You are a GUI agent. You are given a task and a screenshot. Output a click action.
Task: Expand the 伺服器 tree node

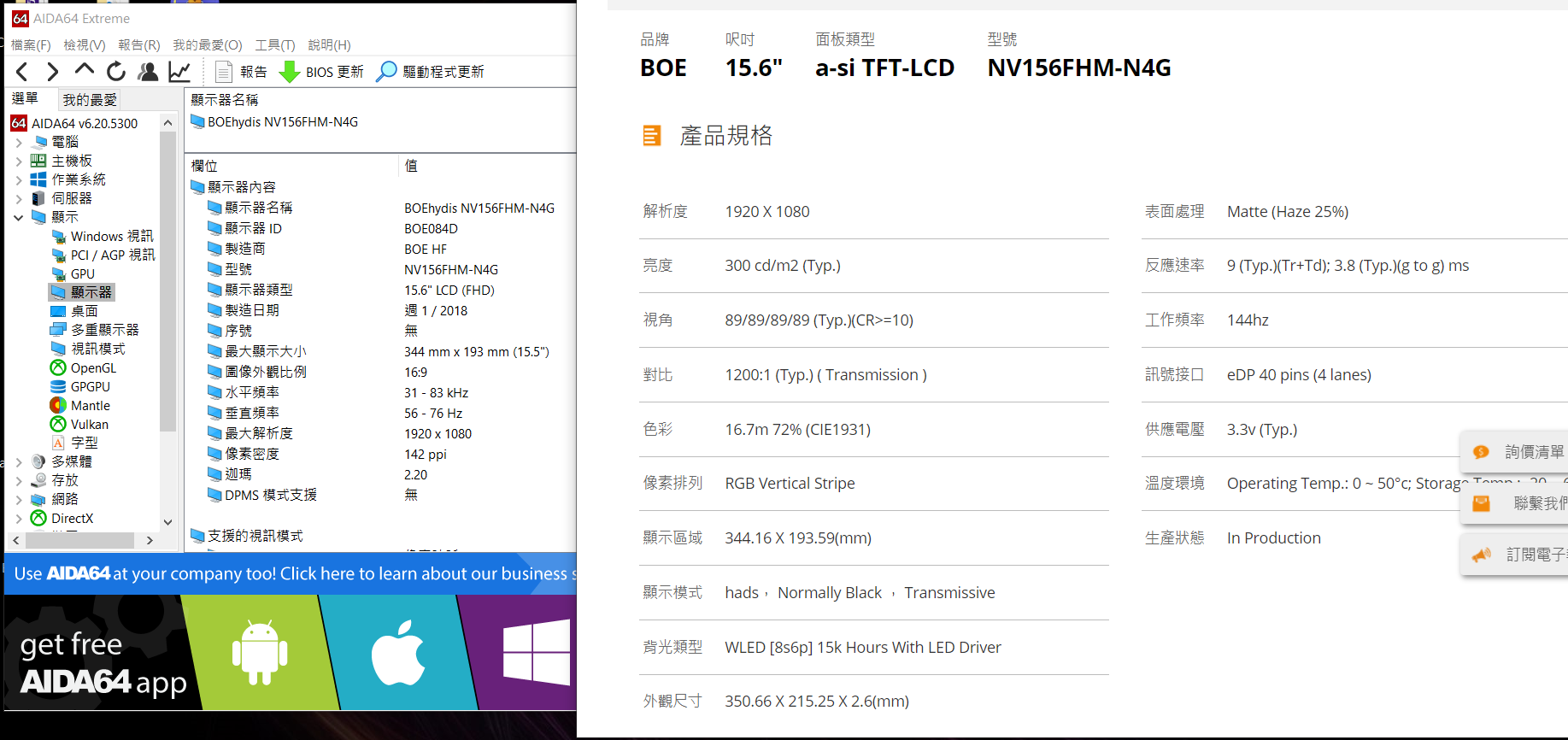coord(19,198)
